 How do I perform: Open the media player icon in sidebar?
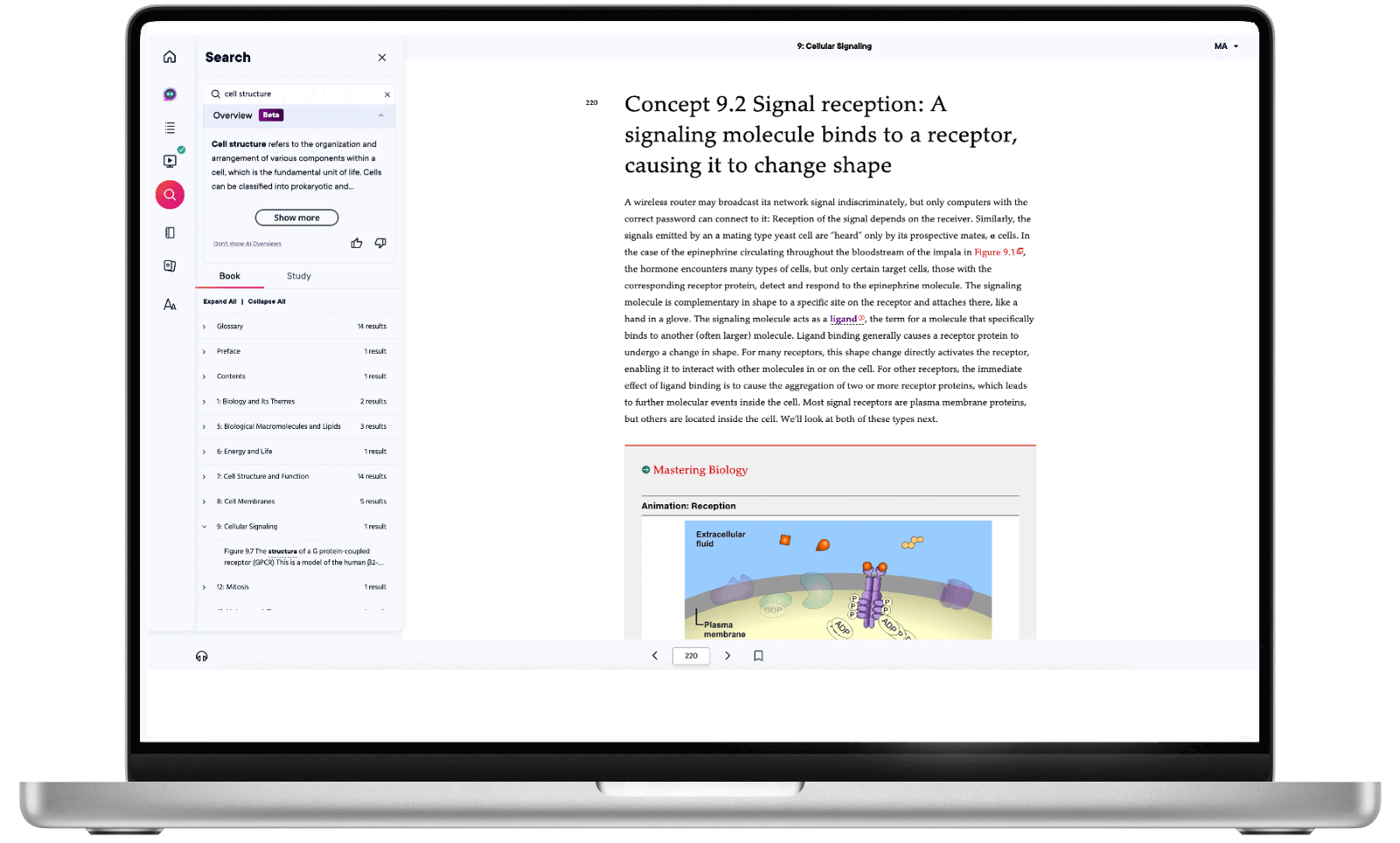tap(170, 161)
